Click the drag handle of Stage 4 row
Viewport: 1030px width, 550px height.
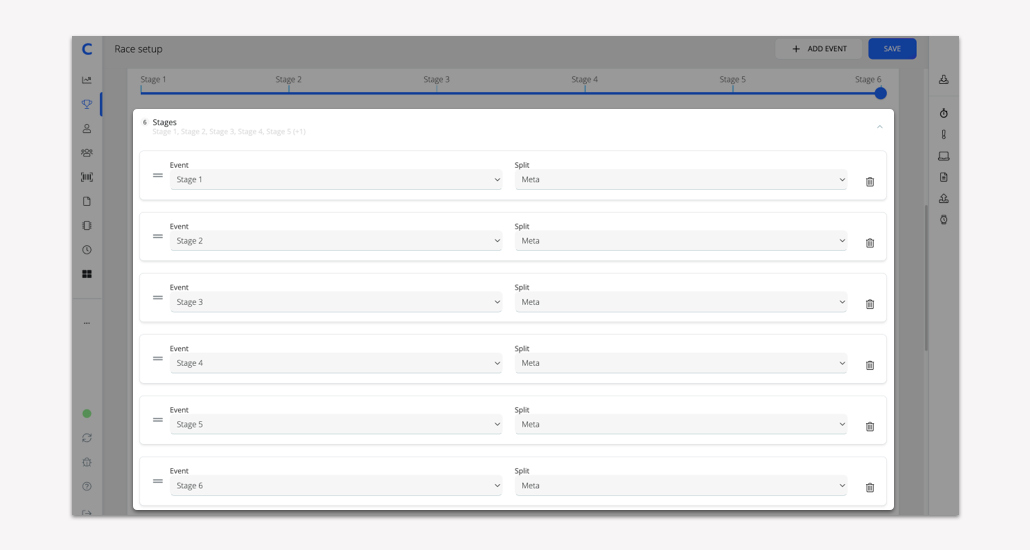(158, 359)
